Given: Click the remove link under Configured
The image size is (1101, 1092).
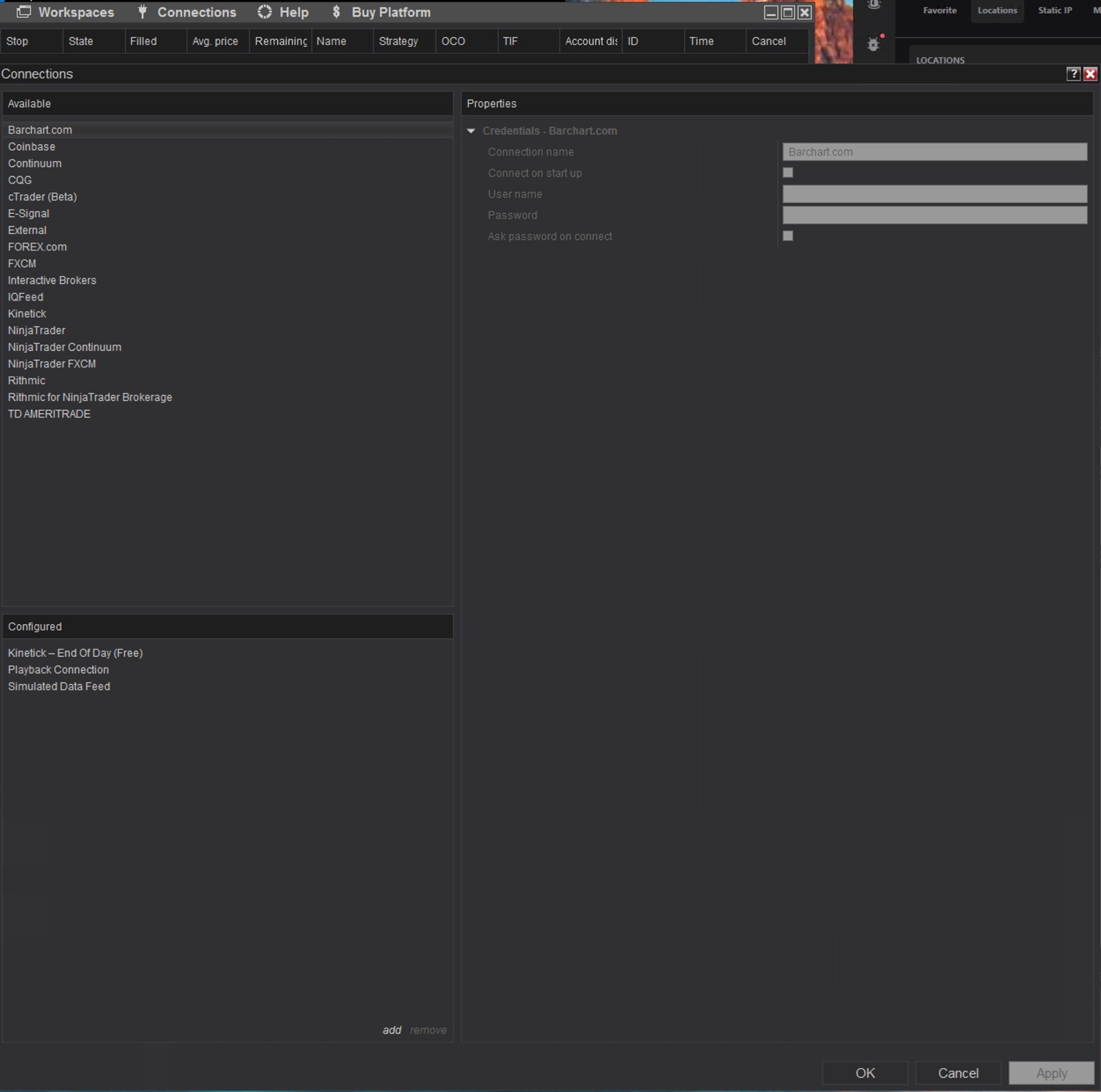Looking at the screenshot, I should [428, 1030].
